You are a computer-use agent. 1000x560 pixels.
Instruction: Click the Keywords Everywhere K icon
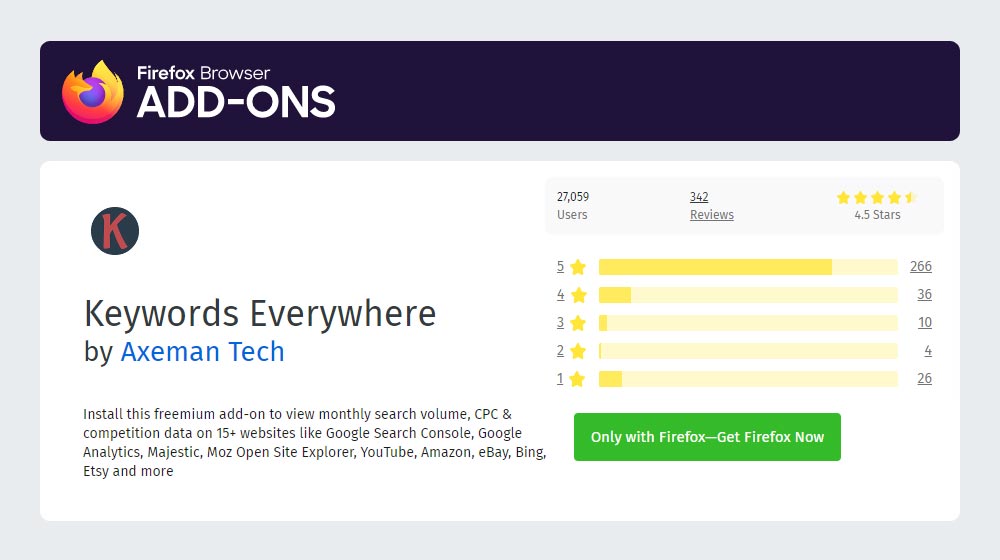pyautogui.click(x=115, y=231)
